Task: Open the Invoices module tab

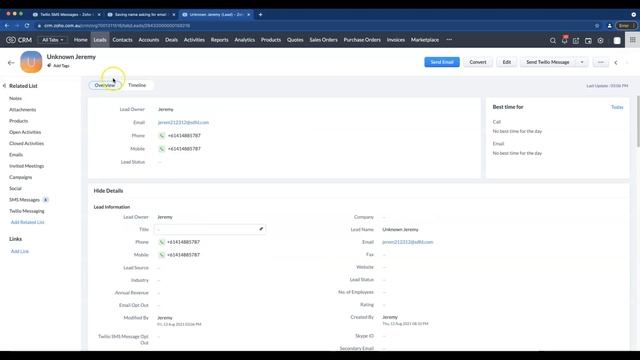Action: pos(396,40)
